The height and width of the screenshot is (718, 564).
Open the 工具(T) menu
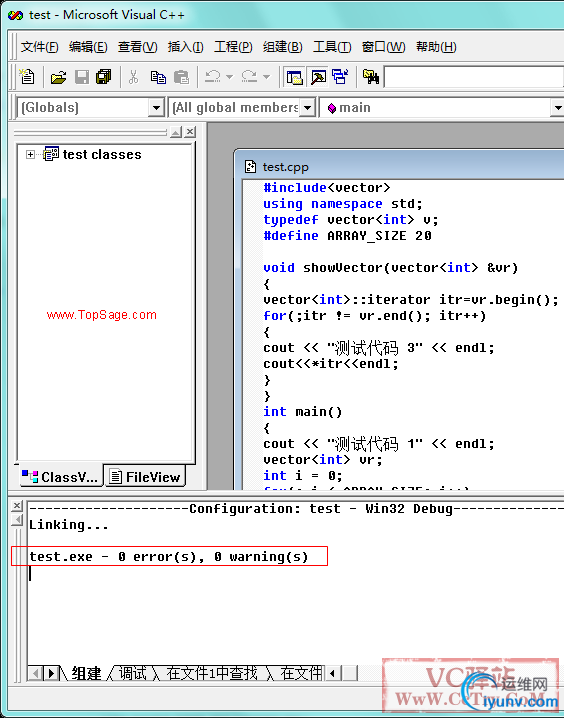pyautogui.click(x=332, y=47)
